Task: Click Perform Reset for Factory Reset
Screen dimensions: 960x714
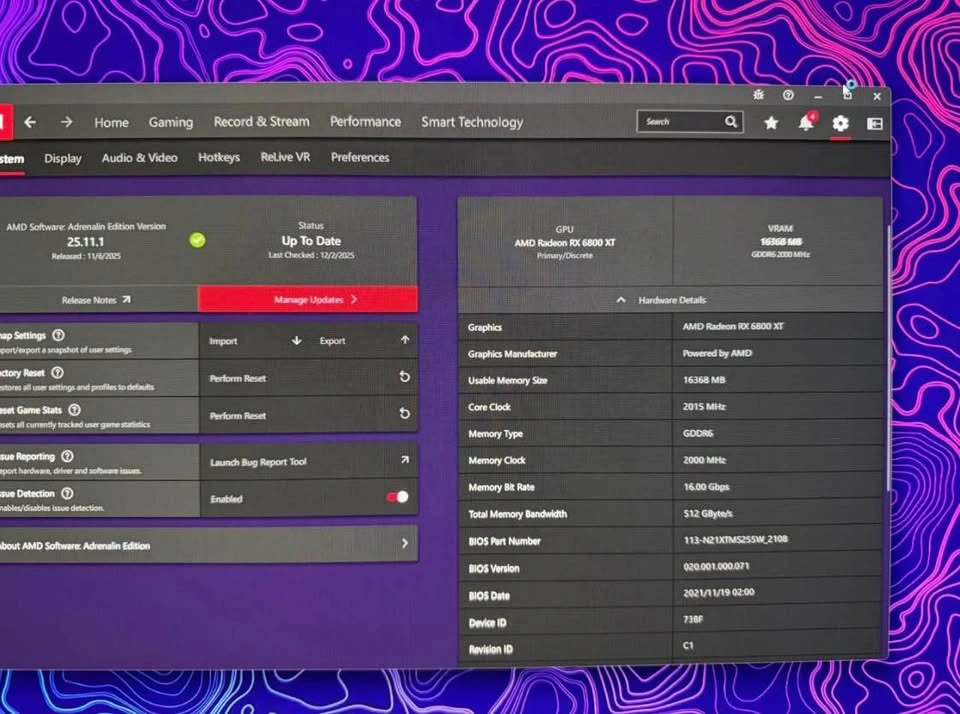Action: (x=238, y=378)
